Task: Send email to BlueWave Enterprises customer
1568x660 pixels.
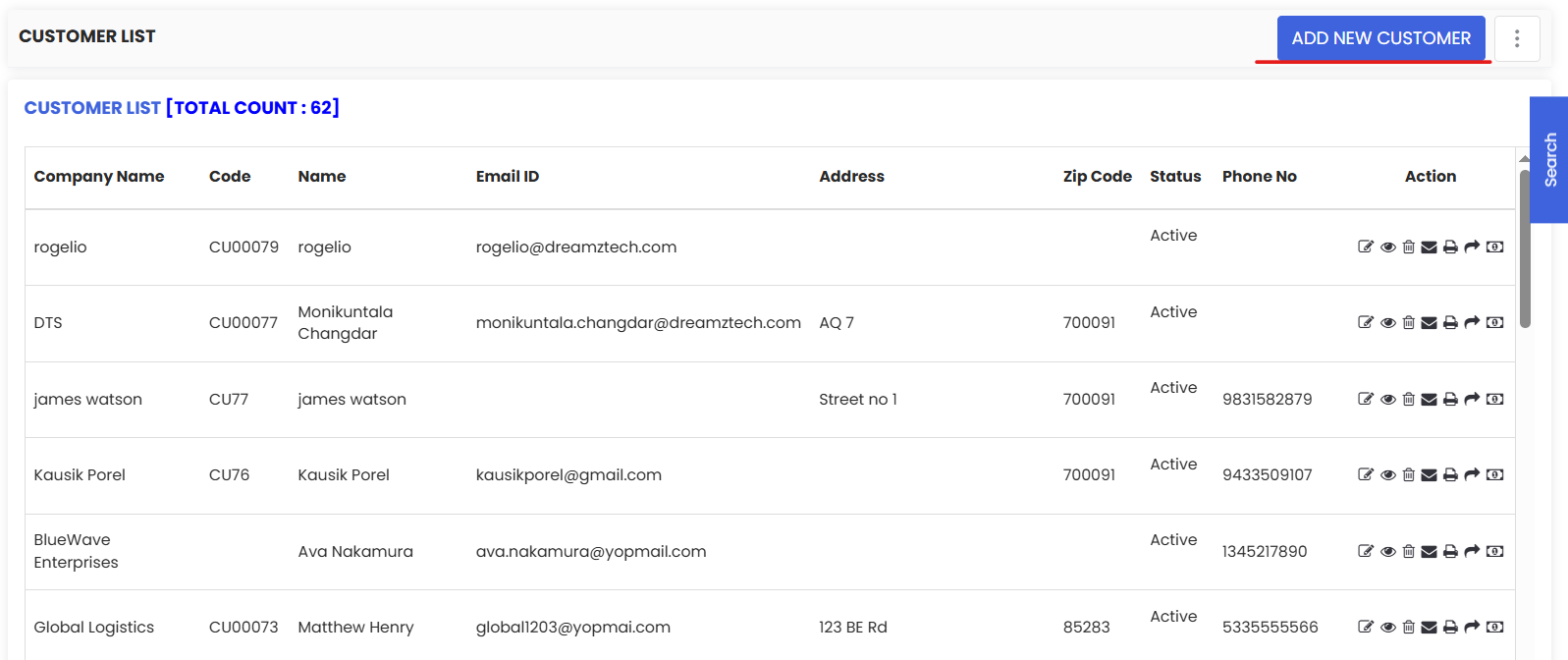Action: (x=1430, y=552)
